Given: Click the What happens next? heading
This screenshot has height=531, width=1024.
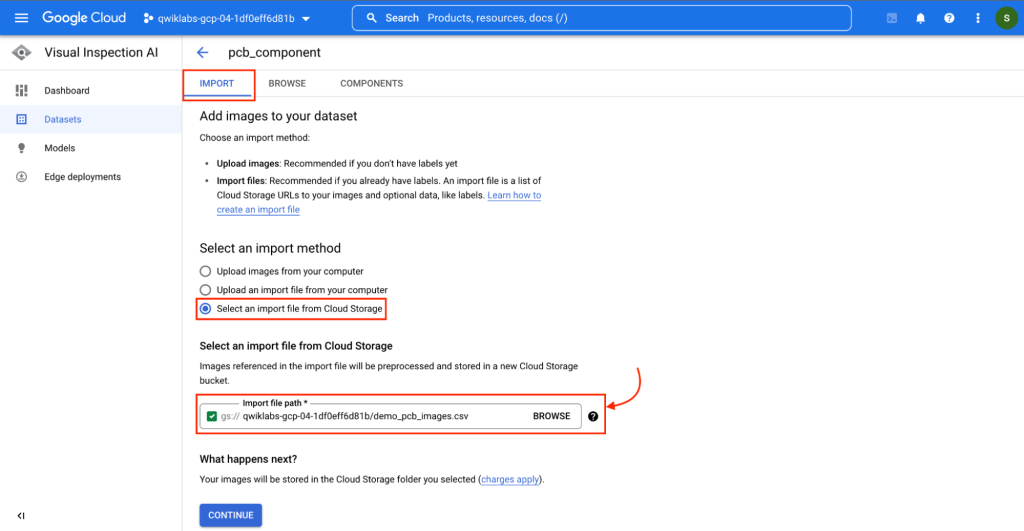Looking at the screenshot, I should [248, 459].
